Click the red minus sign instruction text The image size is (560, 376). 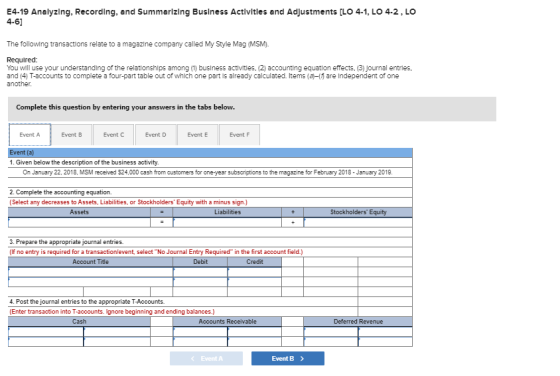[128, 202]
